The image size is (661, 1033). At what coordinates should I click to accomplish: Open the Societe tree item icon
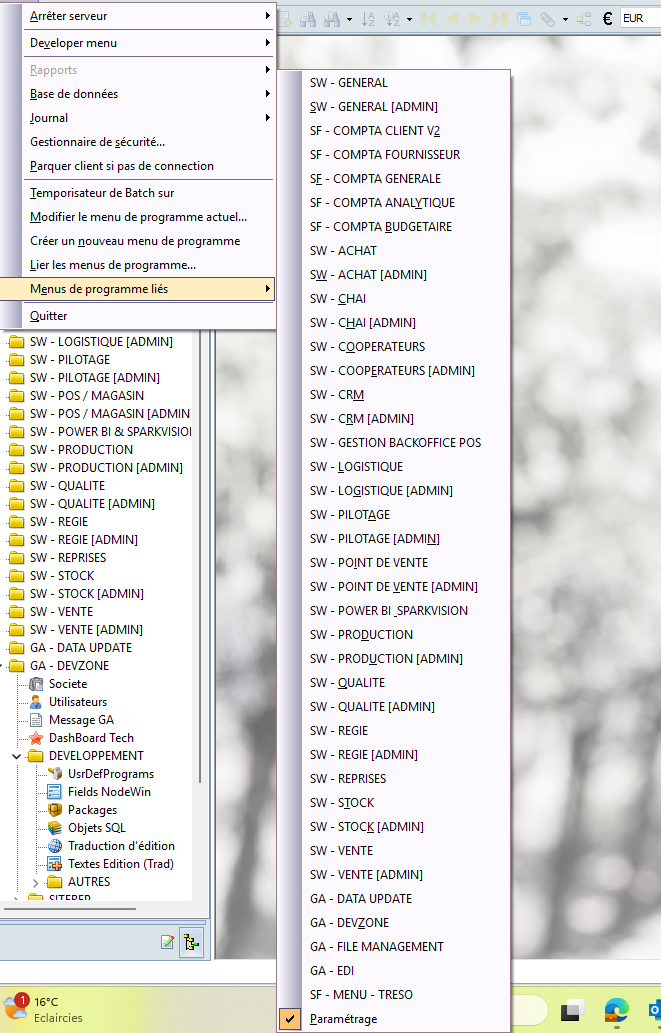coord(37,684)
